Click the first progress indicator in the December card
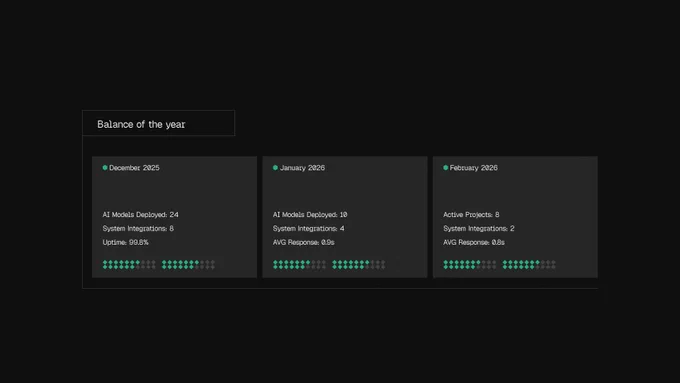 click(129, 265)
